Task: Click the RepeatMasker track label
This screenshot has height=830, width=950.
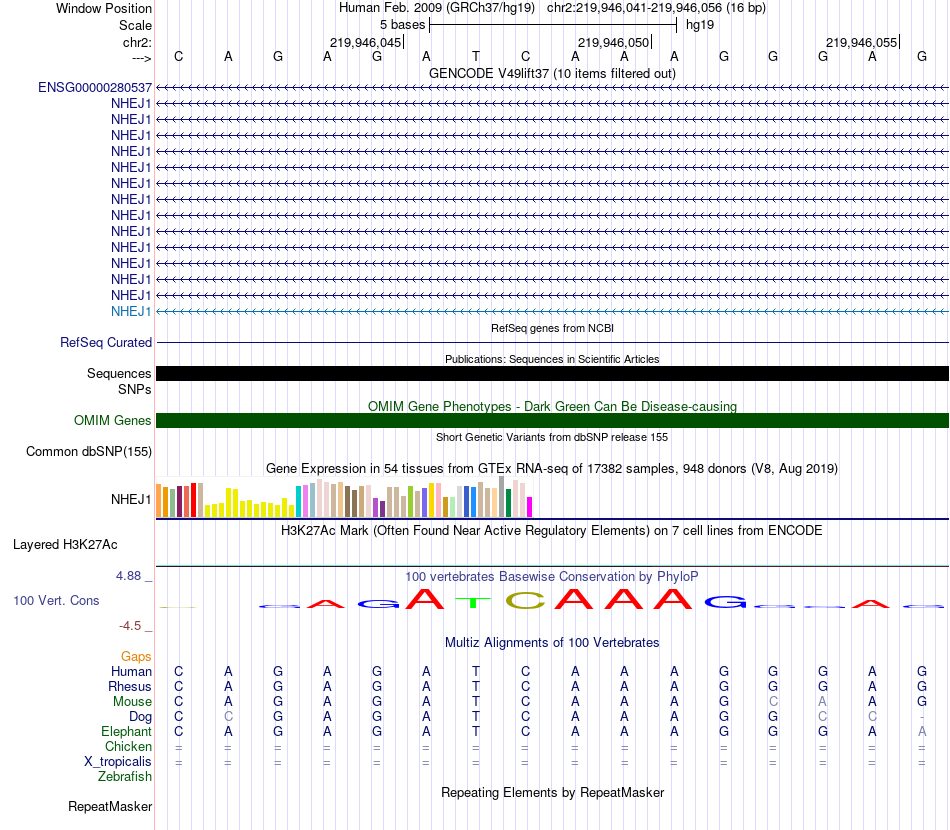Action: (110, 806)
